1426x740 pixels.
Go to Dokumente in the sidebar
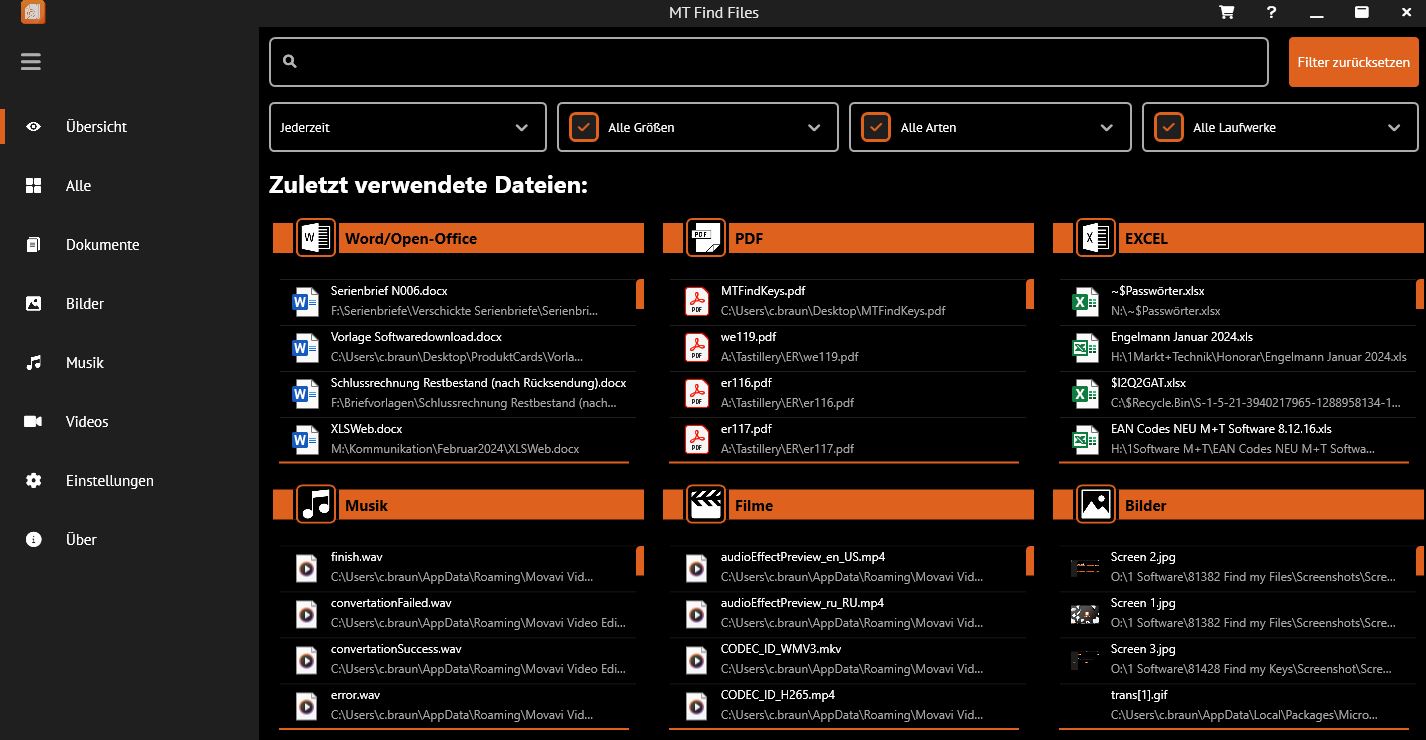click(102, 245)
